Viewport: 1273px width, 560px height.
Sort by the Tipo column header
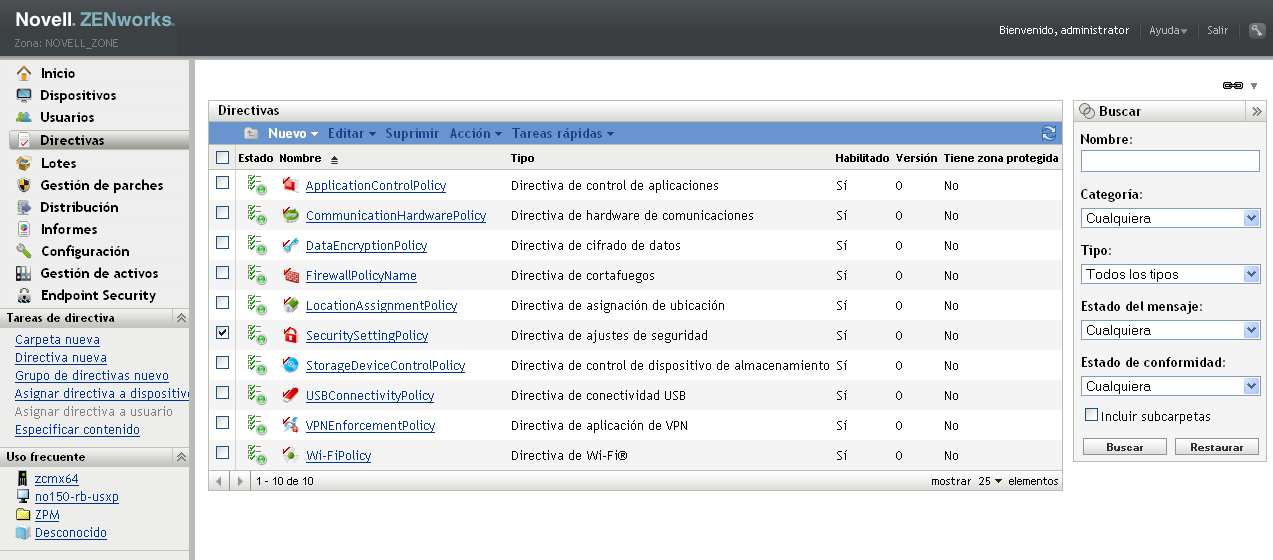coord(522,158)
